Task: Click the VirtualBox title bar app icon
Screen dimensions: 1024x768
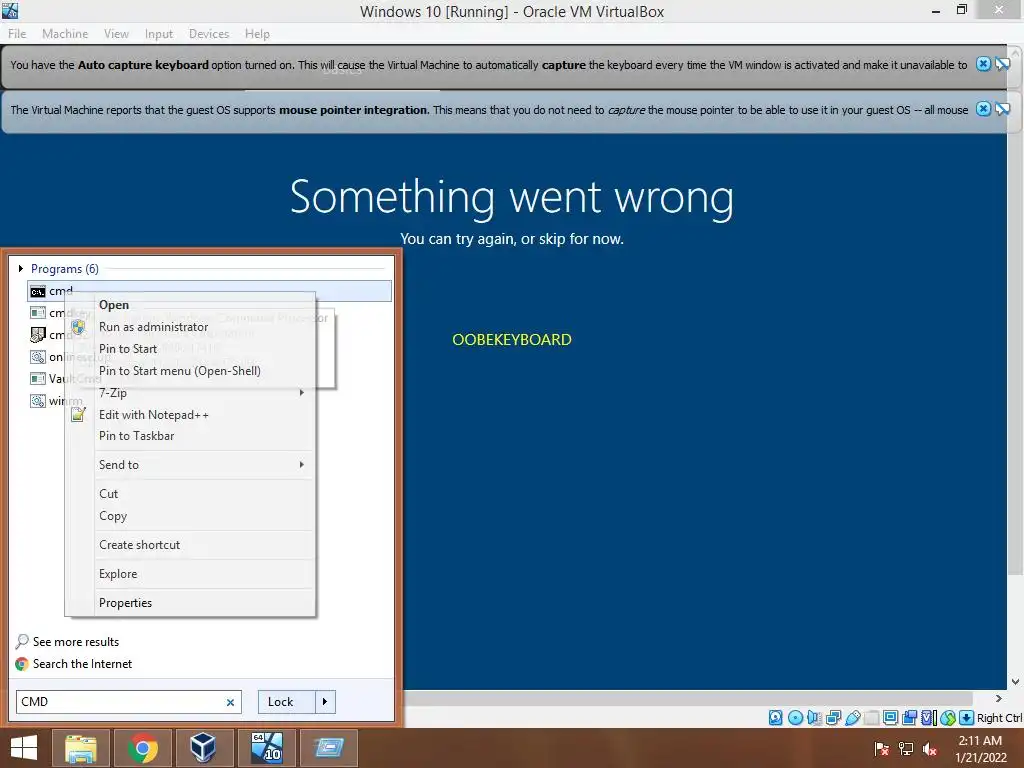Action: [10, 10]
